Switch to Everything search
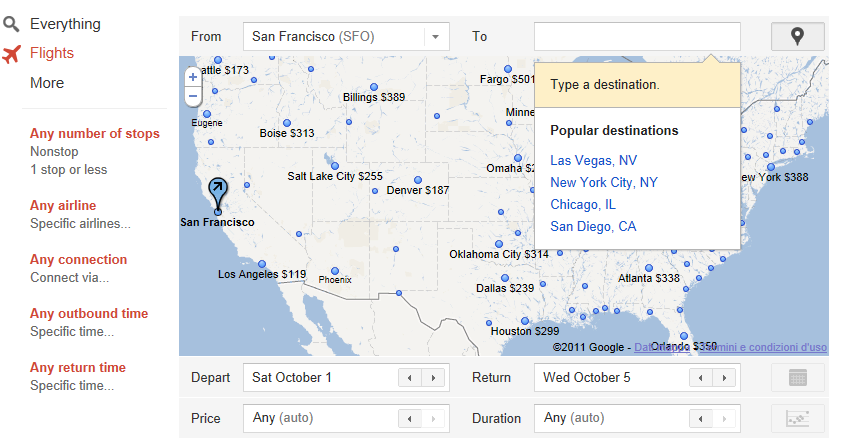Screen dimensions: 841x438 (65, 23)
